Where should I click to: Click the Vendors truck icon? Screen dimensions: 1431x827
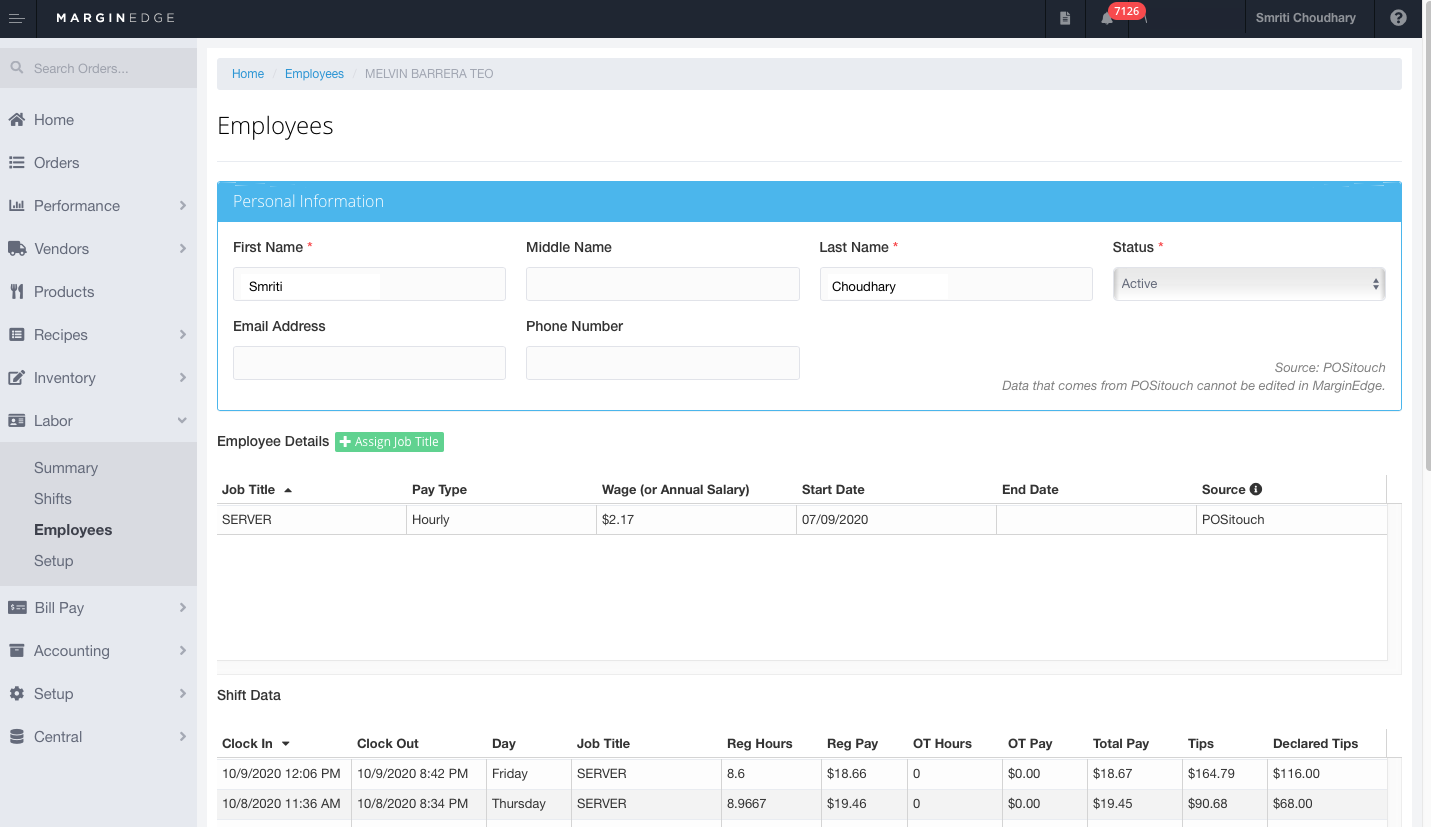coord(17,249)
